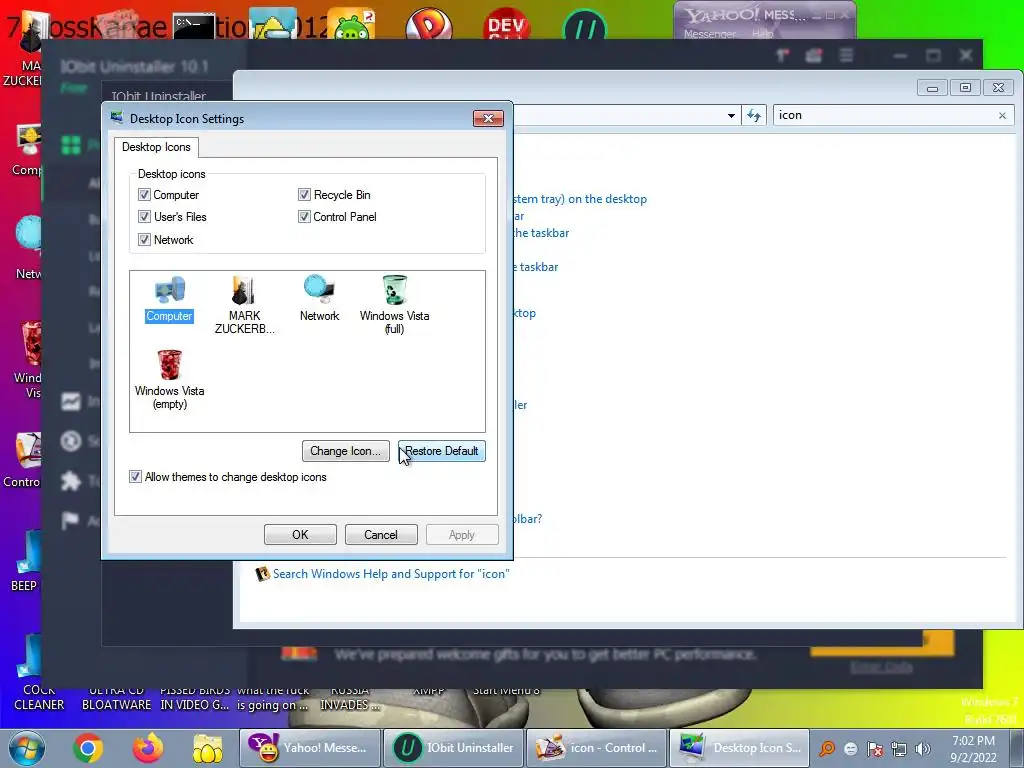
Task: Click the Change Icon... button
Action: [345, 451]
